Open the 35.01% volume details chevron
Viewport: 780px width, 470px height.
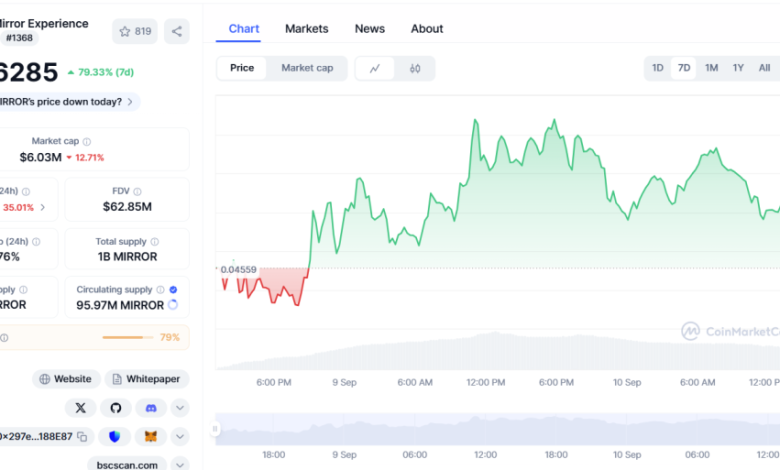point(43,207)
